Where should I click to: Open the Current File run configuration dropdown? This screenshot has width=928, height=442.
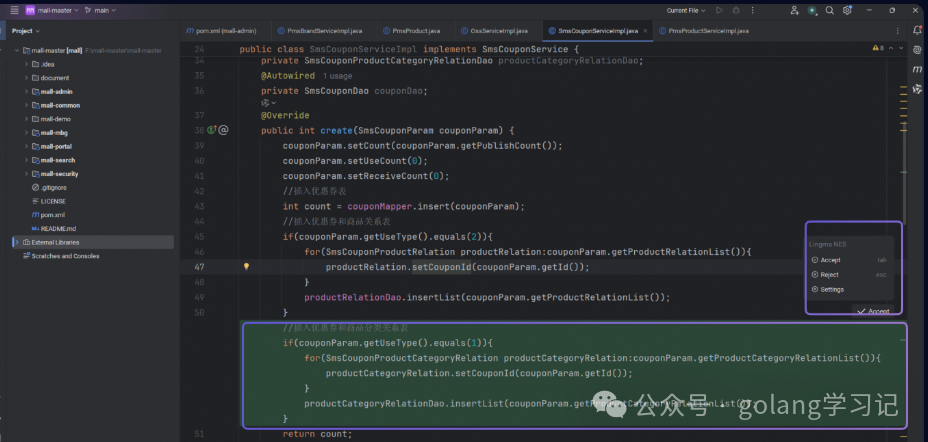(686, 10)
